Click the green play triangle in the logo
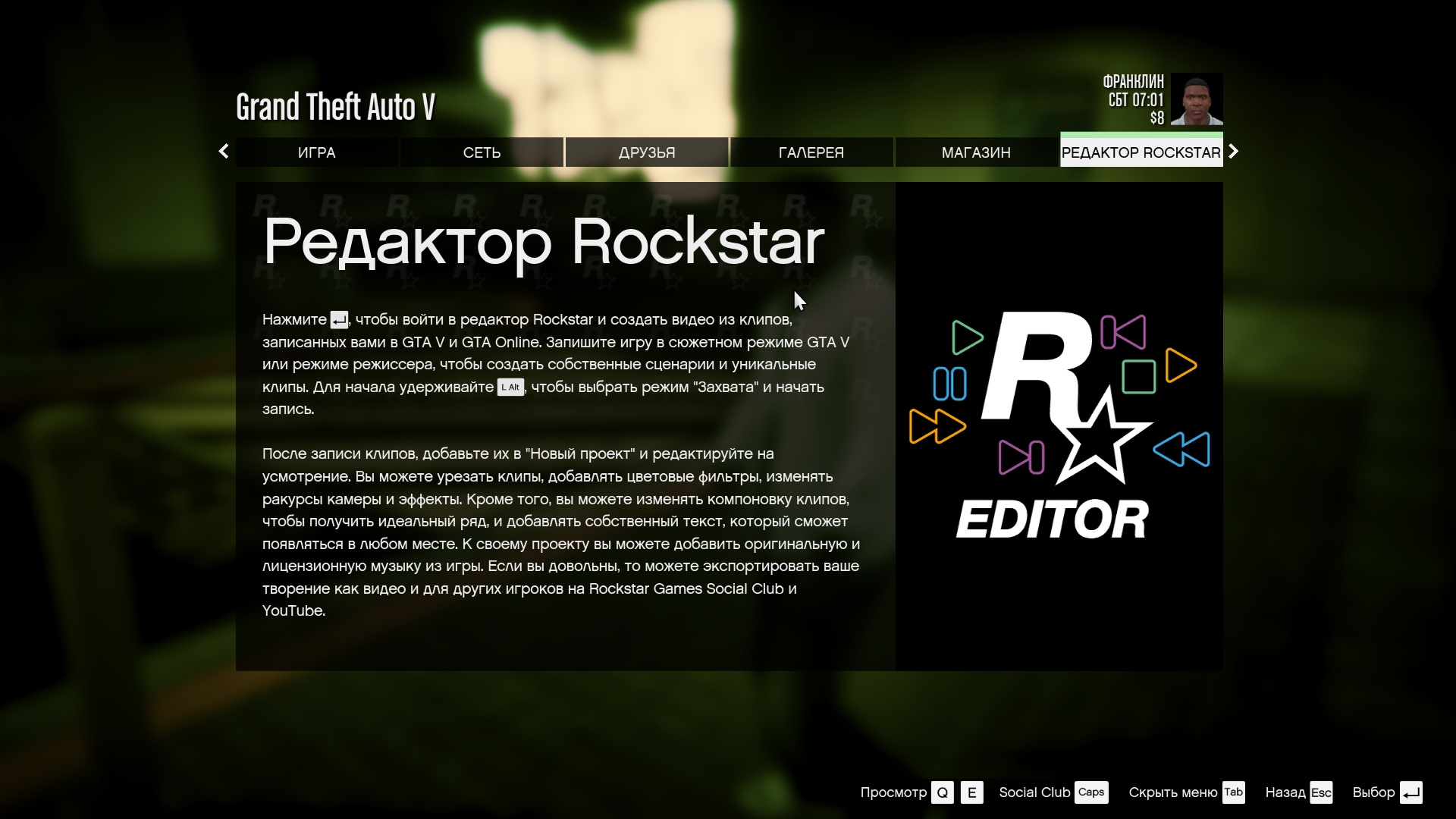The height and width of the screenshot is (819, 1456). 968,337
